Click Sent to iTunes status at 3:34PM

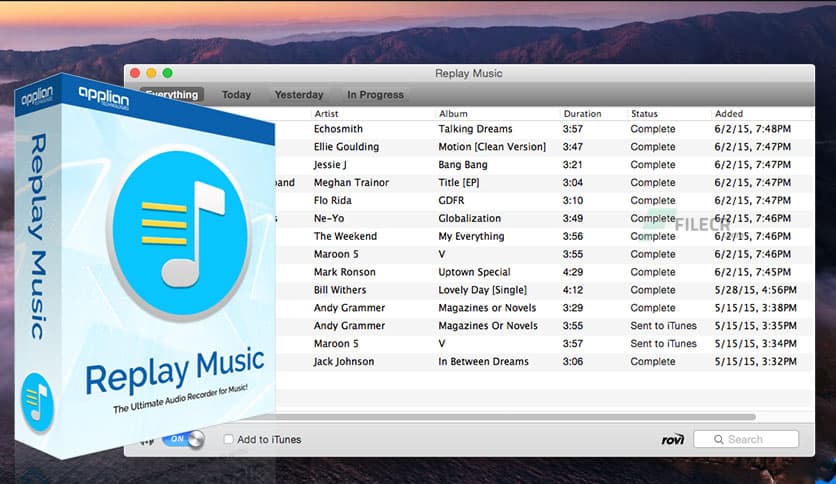(x=663, y=344)
